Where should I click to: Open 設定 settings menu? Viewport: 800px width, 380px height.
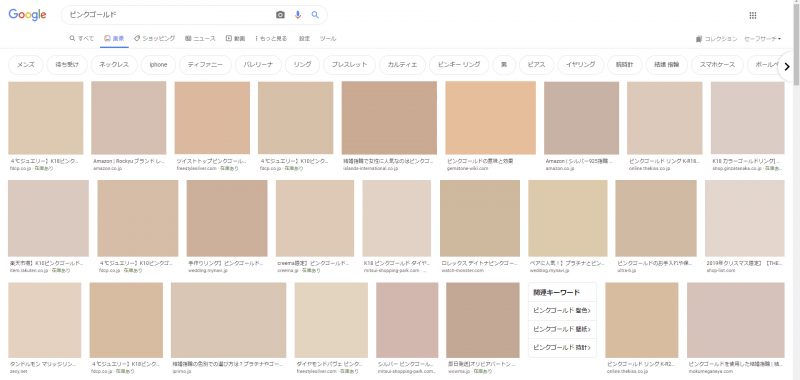[x=305, y=38]
